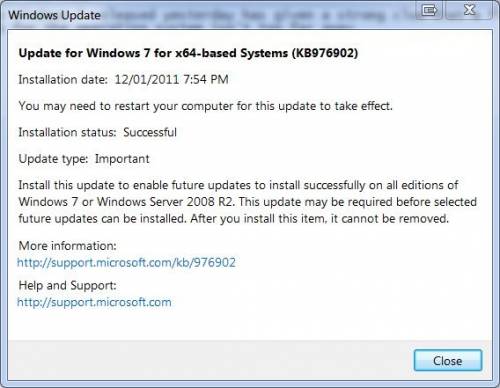Viewport: 500px width, 388px height.
Task: Click the Successful status value
Action: (150, 132)
